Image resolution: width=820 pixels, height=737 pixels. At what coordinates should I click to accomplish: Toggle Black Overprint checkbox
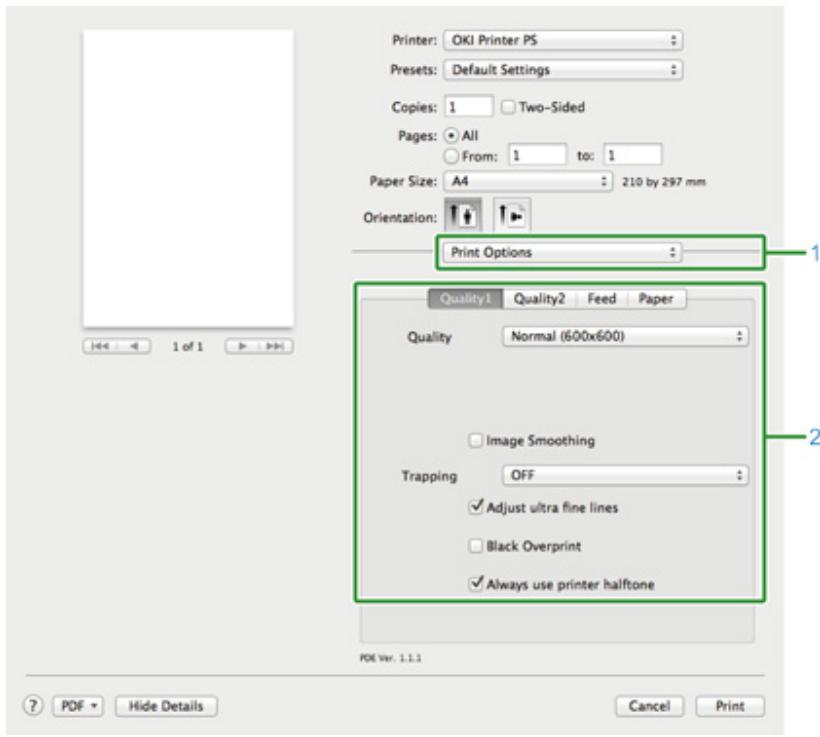click(x=475, y=547)
